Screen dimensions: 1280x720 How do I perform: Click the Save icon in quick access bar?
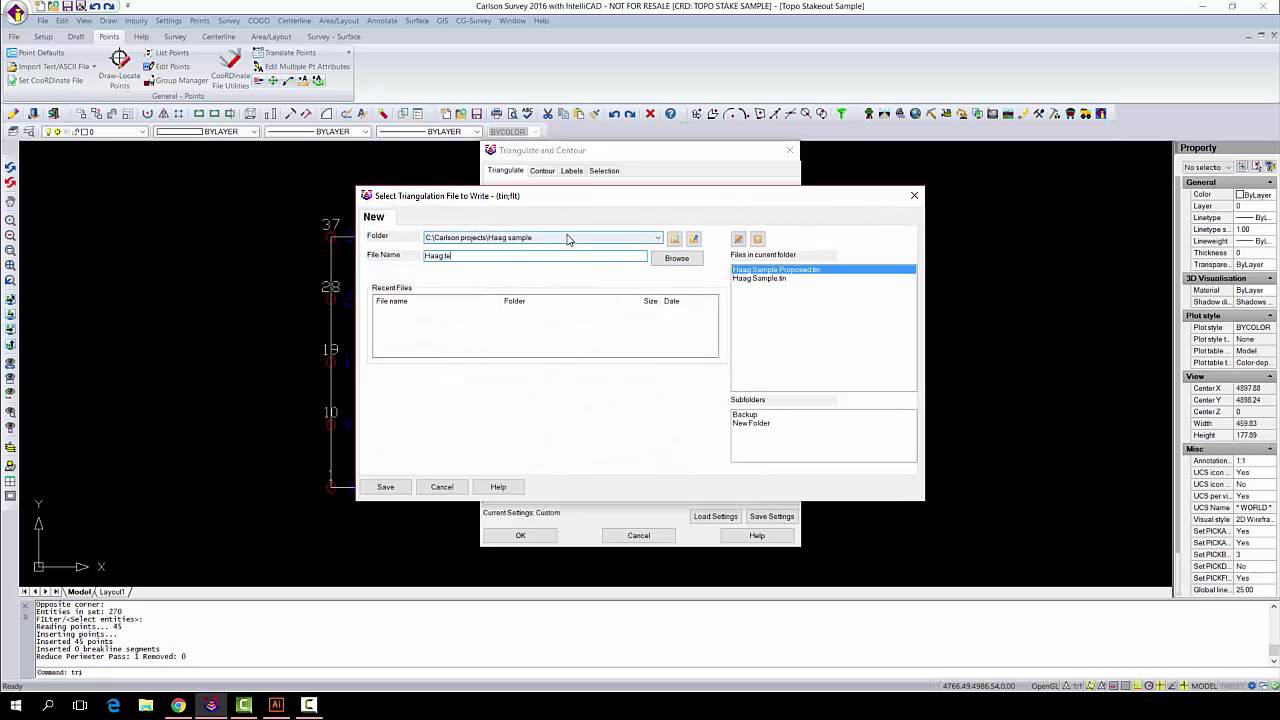67,6
